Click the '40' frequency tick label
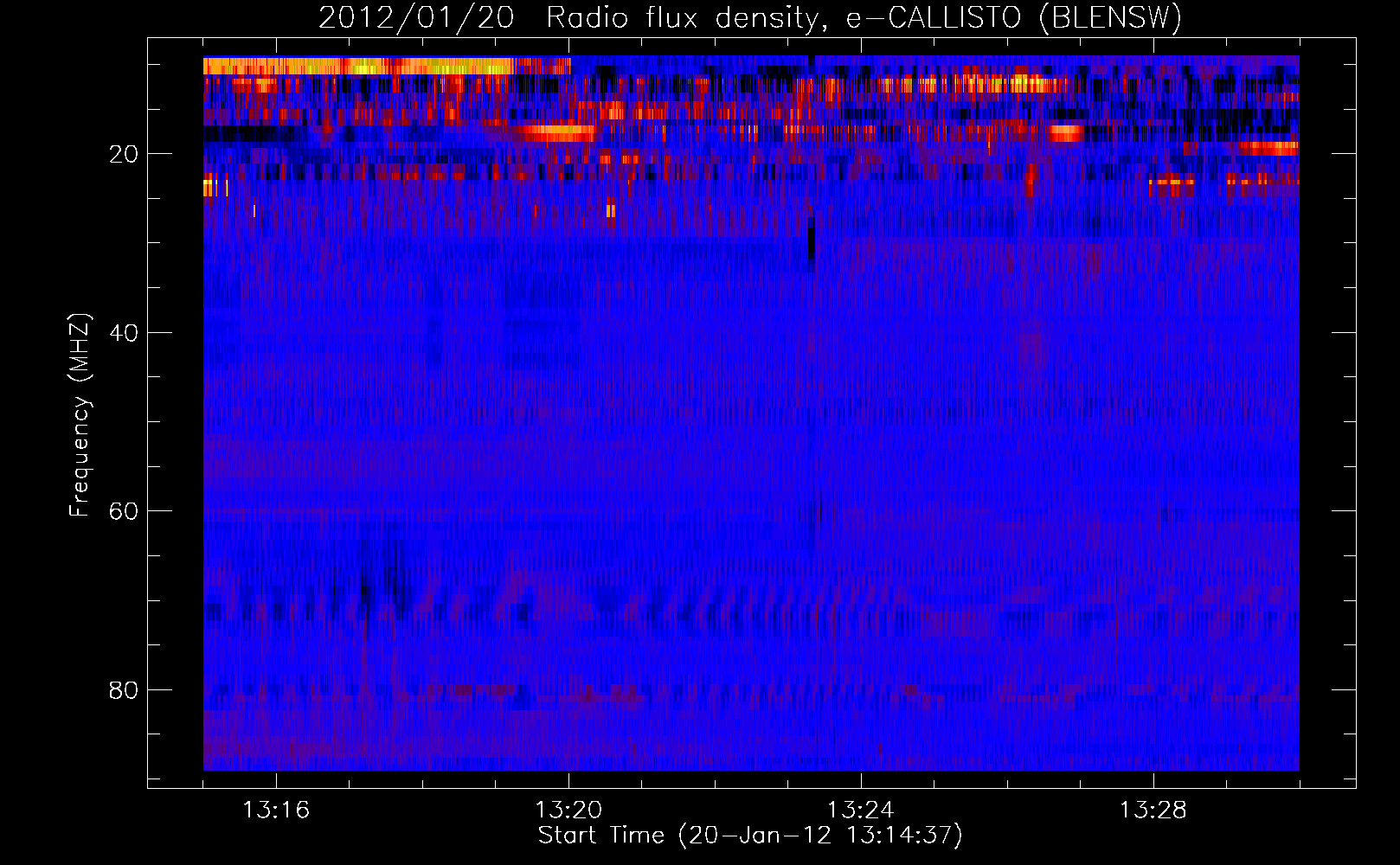This screenshot has height=865, width=1400. [x=124, y=333]
